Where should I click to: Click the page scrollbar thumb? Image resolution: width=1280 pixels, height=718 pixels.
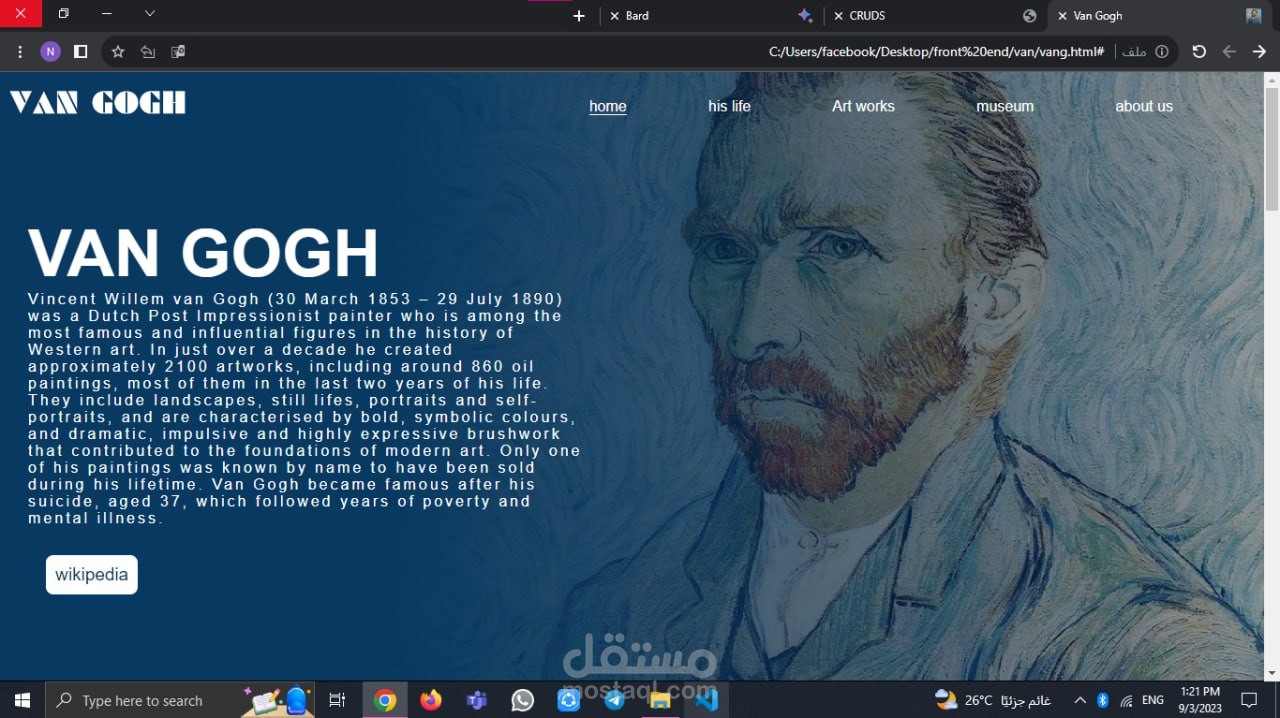point(1272,148)
